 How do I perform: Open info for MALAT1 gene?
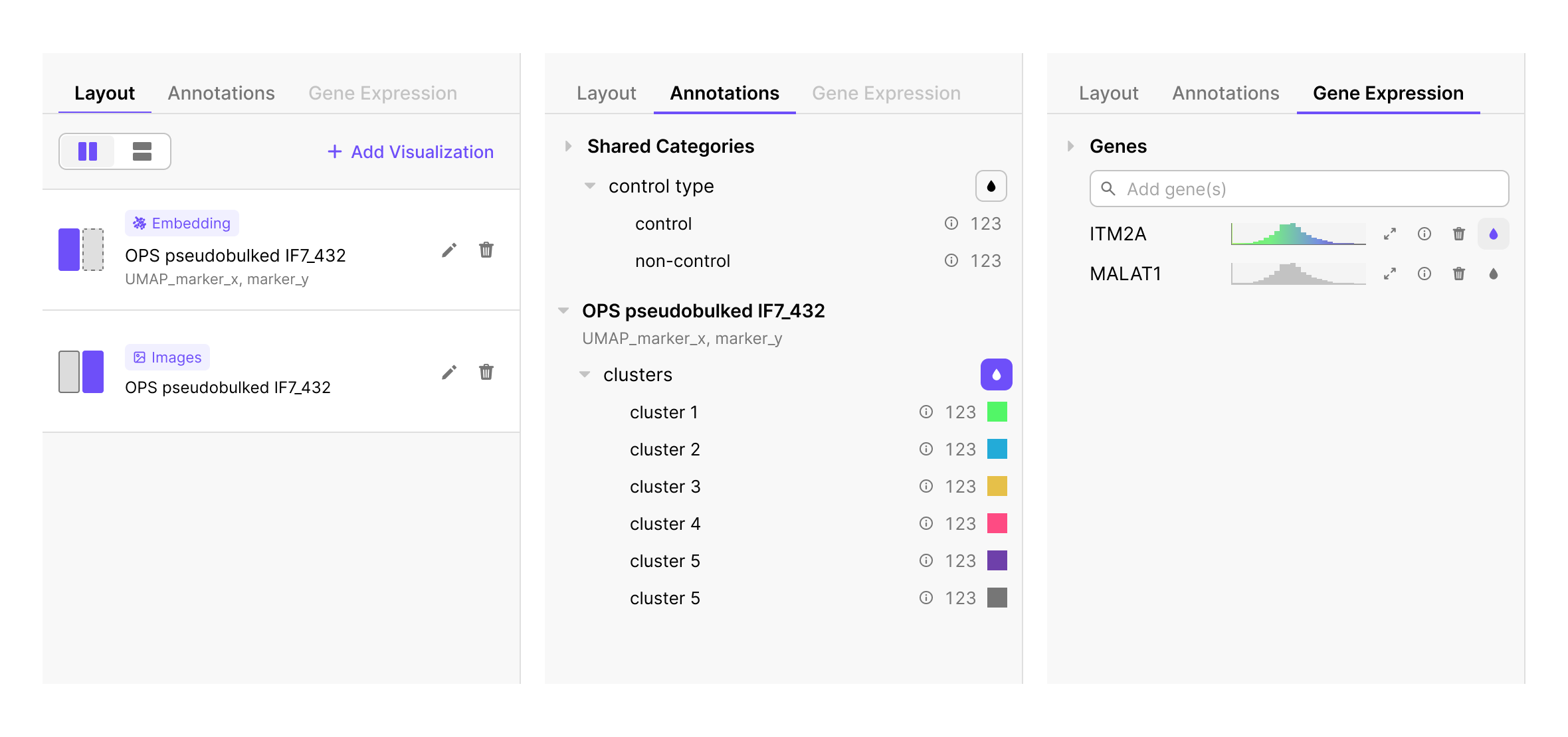pos(1424,274)
